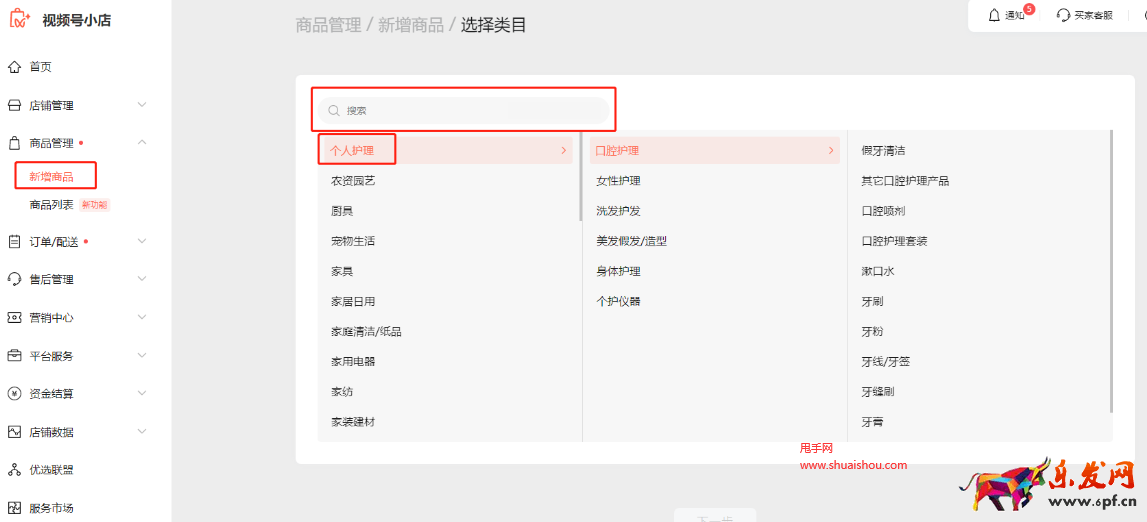Screen dimensions: 1147x522
Task: Click the first category column scrollbar
Action: [x=580, y=176]
